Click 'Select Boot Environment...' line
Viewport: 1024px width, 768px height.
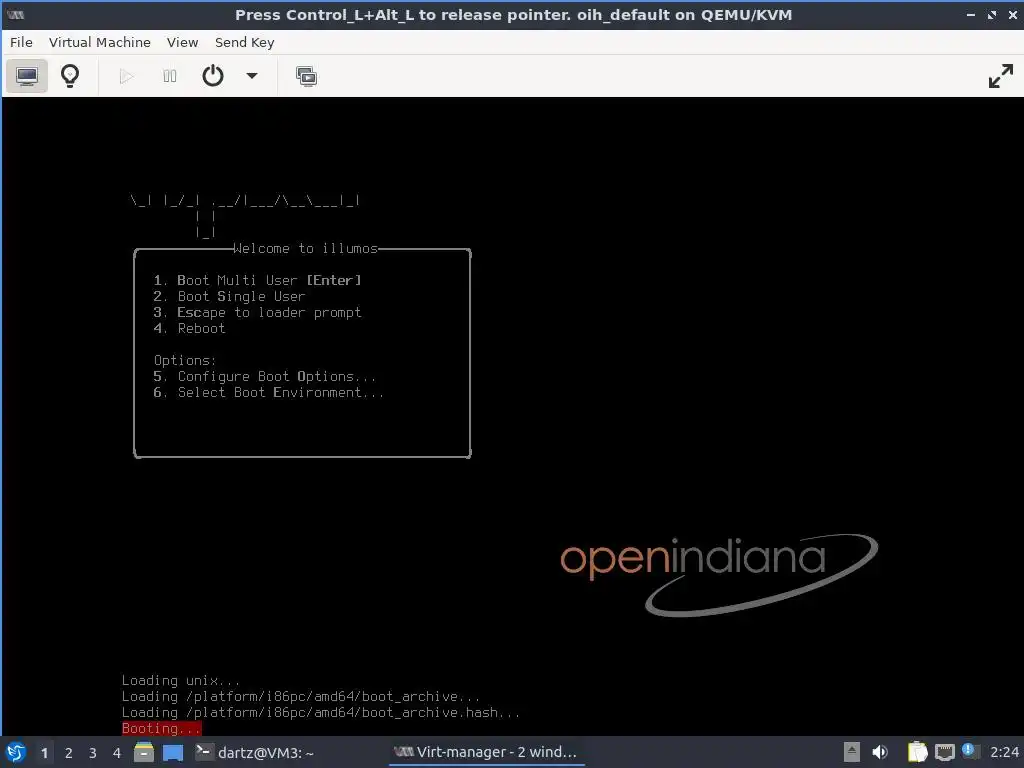tap(268, 392)
